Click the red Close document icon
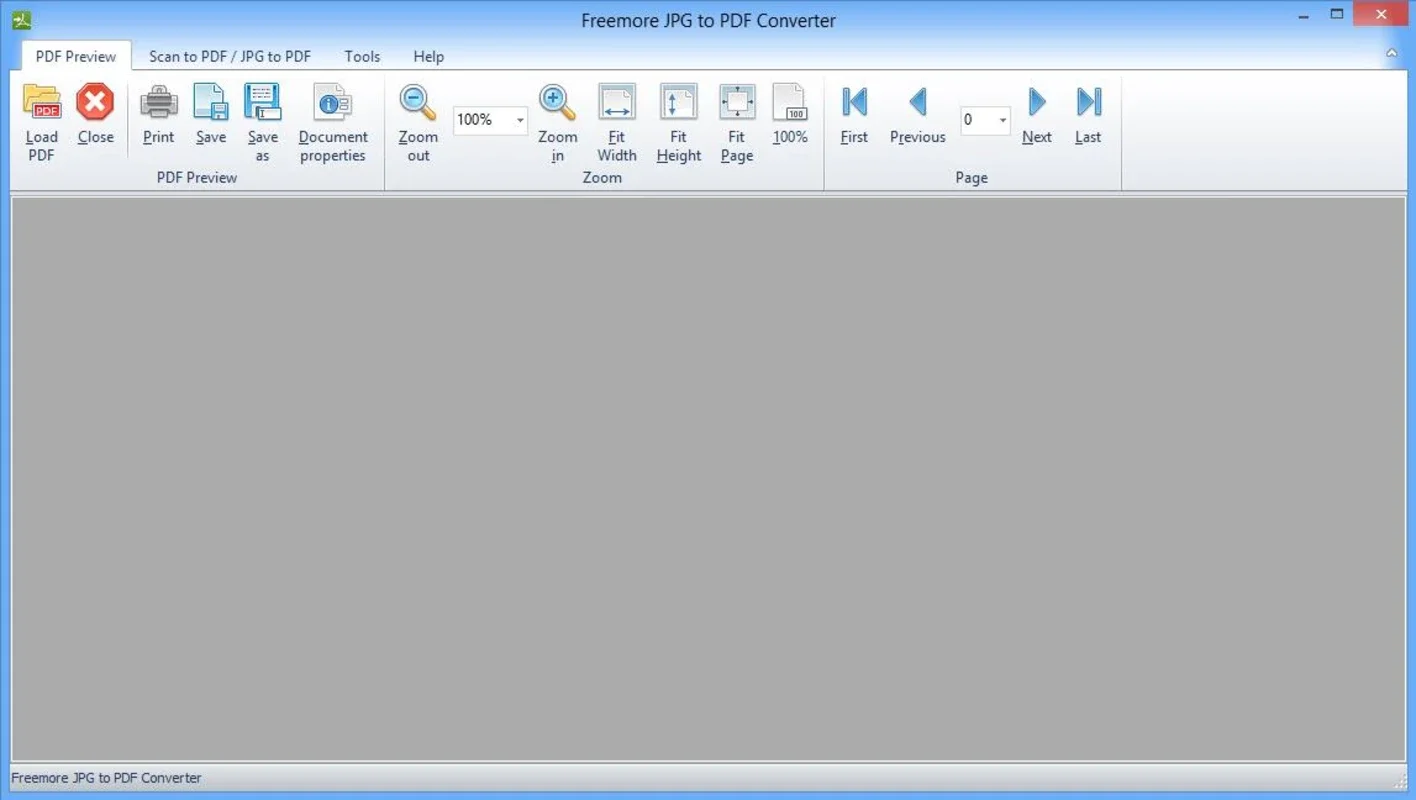The width and height of the screenshot is (1416, 800). (95, 102)
